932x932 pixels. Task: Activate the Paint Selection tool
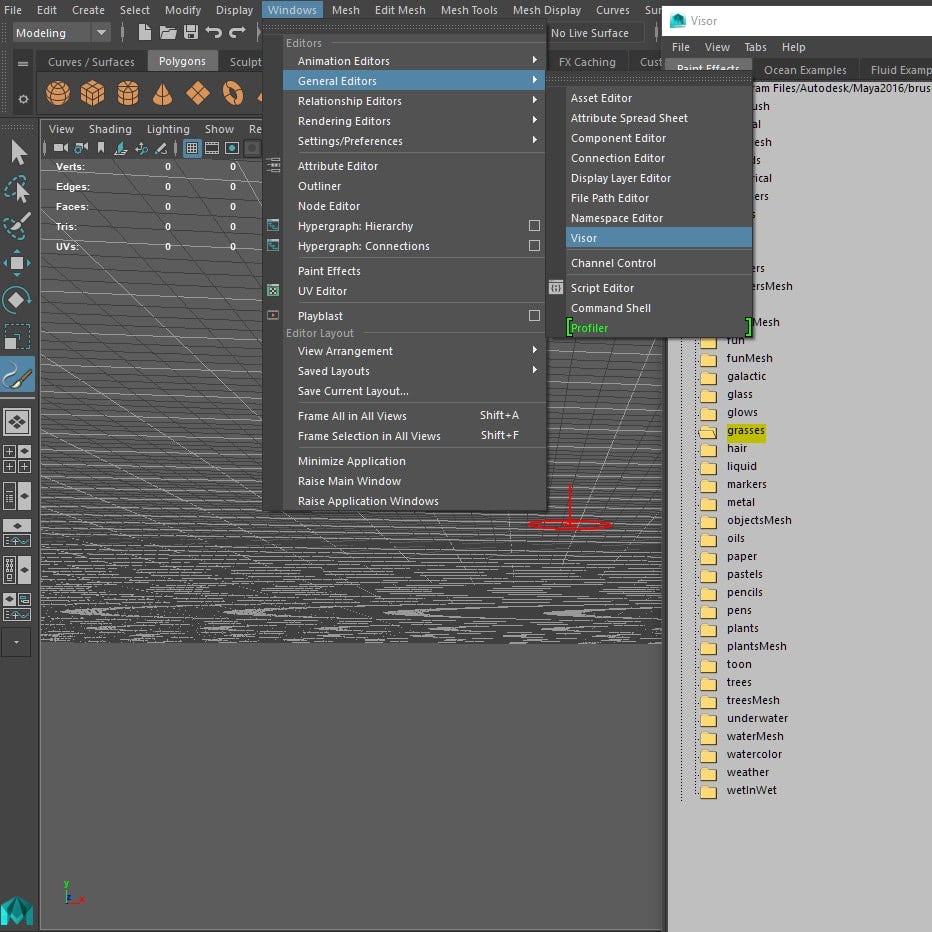tap(17, 226)
